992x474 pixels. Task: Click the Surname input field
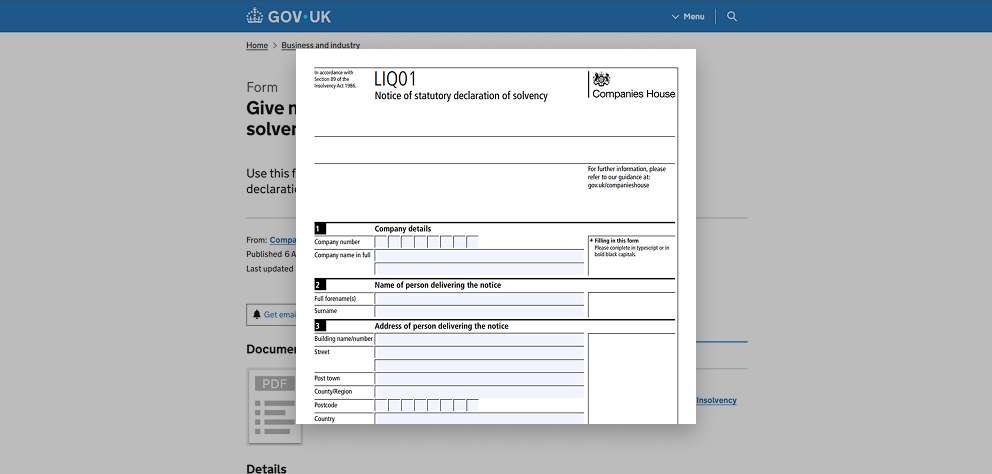(479, 311)
